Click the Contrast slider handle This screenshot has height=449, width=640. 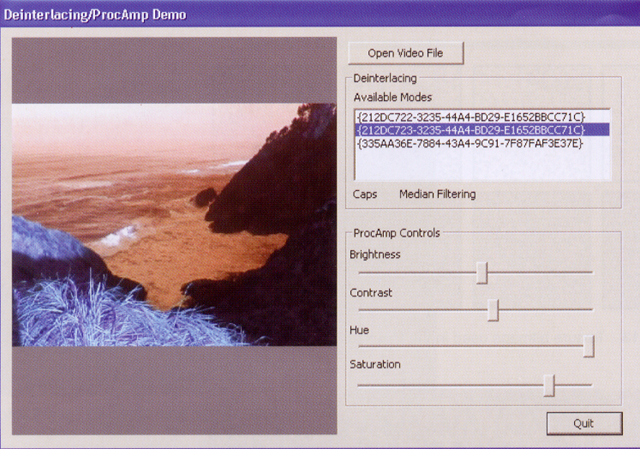pos(493,310)
